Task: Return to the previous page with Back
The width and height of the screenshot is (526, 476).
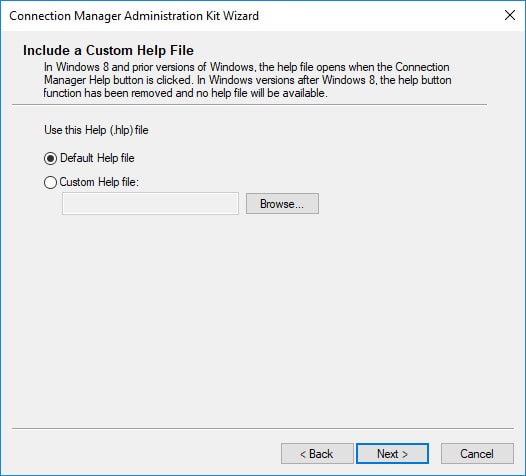Action: tap(317, 454)
